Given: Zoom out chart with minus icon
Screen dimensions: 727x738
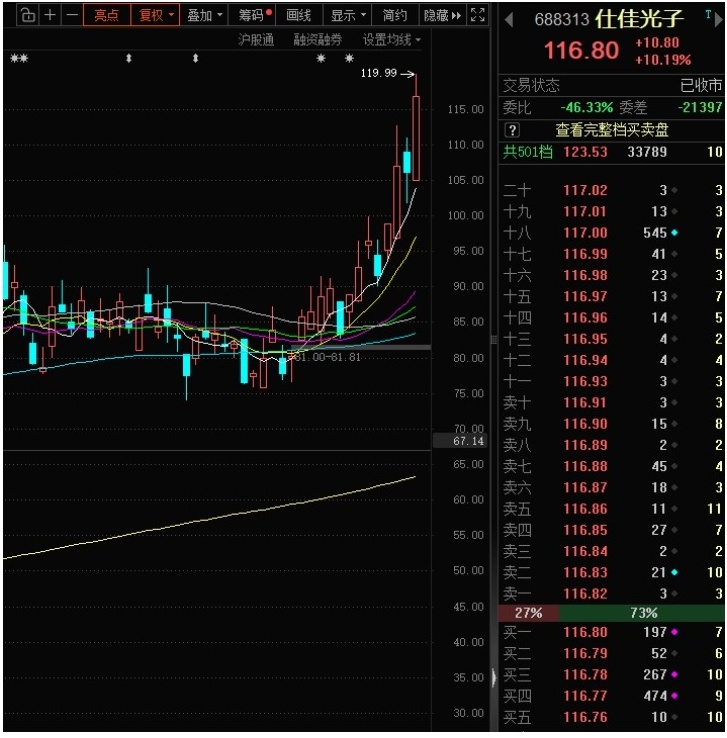Looking at the screenshot, I should (x=71, y=15).
